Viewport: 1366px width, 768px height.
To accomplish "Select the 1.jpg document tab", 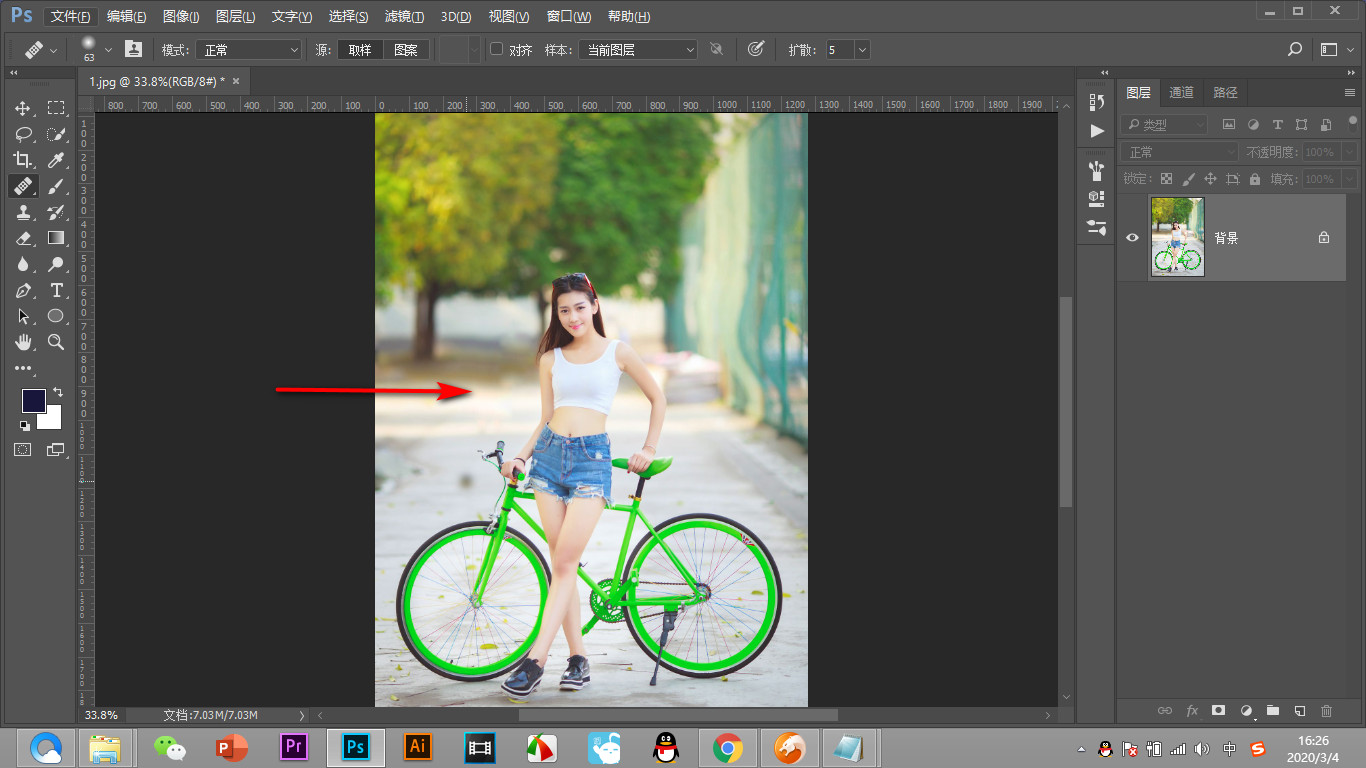I will tap(158, 81).
